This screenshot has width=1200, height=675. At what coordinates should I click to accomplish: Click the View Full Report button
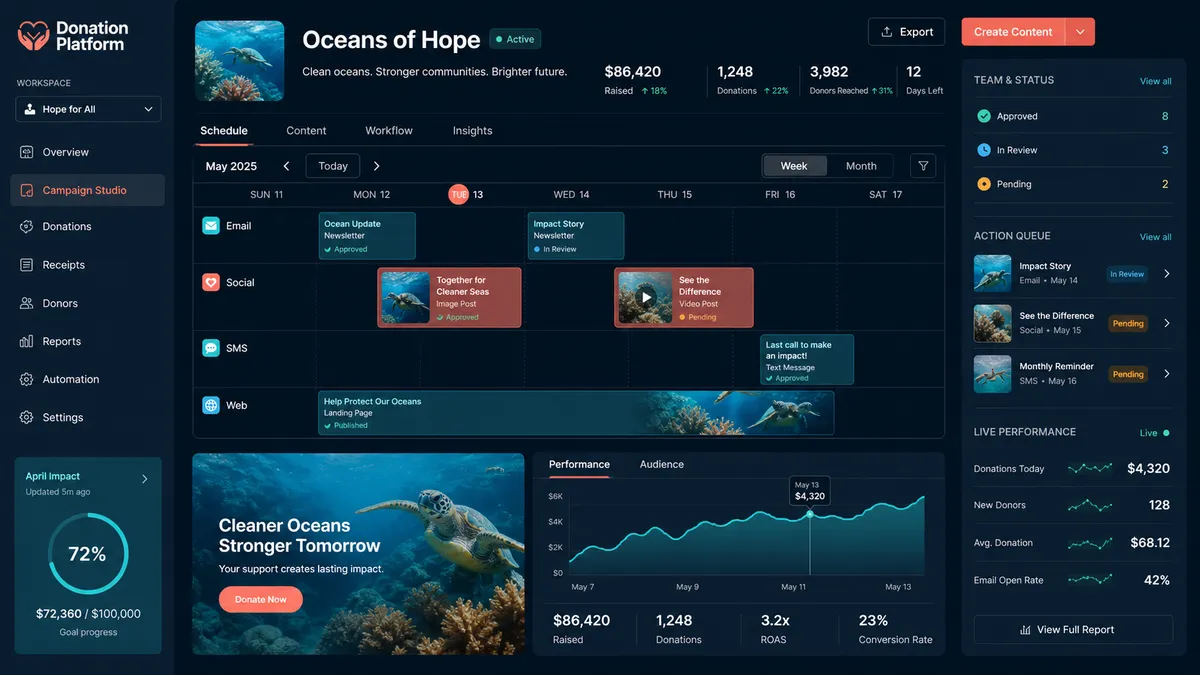[x=1073, y=630]
